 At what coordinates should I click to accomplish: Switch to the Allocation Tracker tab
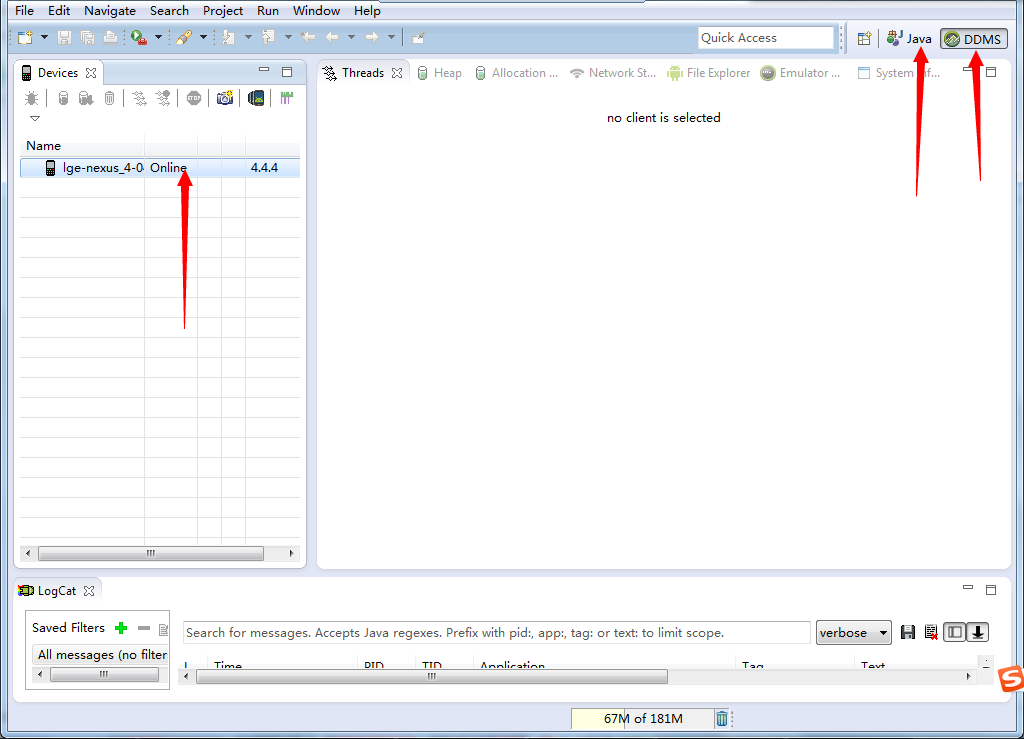517,72
